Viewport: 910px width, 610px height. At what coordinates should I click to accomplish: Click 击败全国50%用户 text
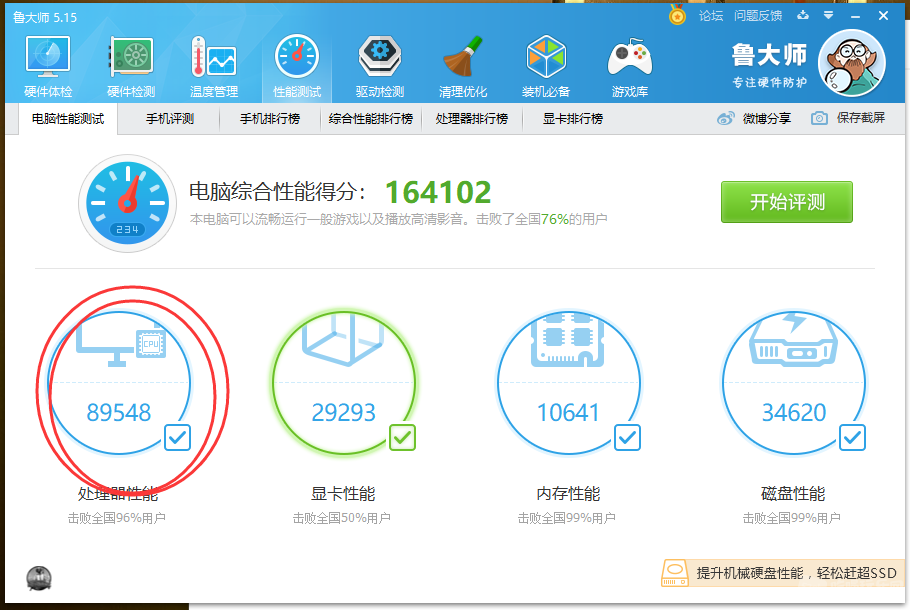coord(341,518)
